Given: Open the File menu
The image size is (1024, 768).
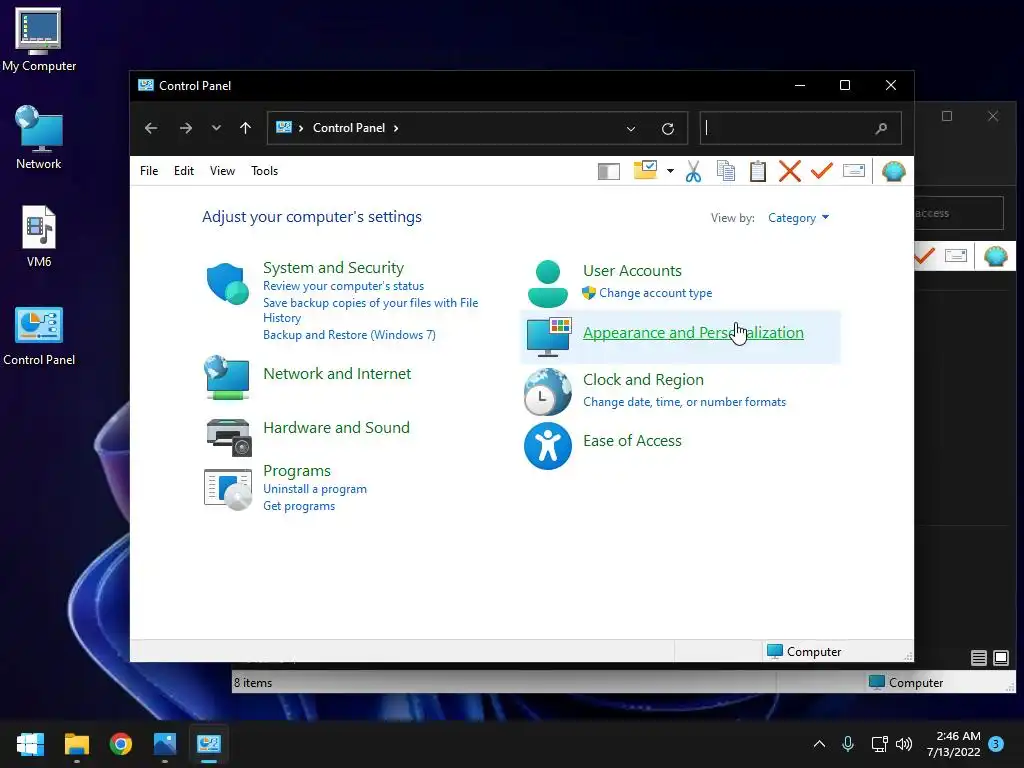Looking at the screenshot, I should (149, 171).
